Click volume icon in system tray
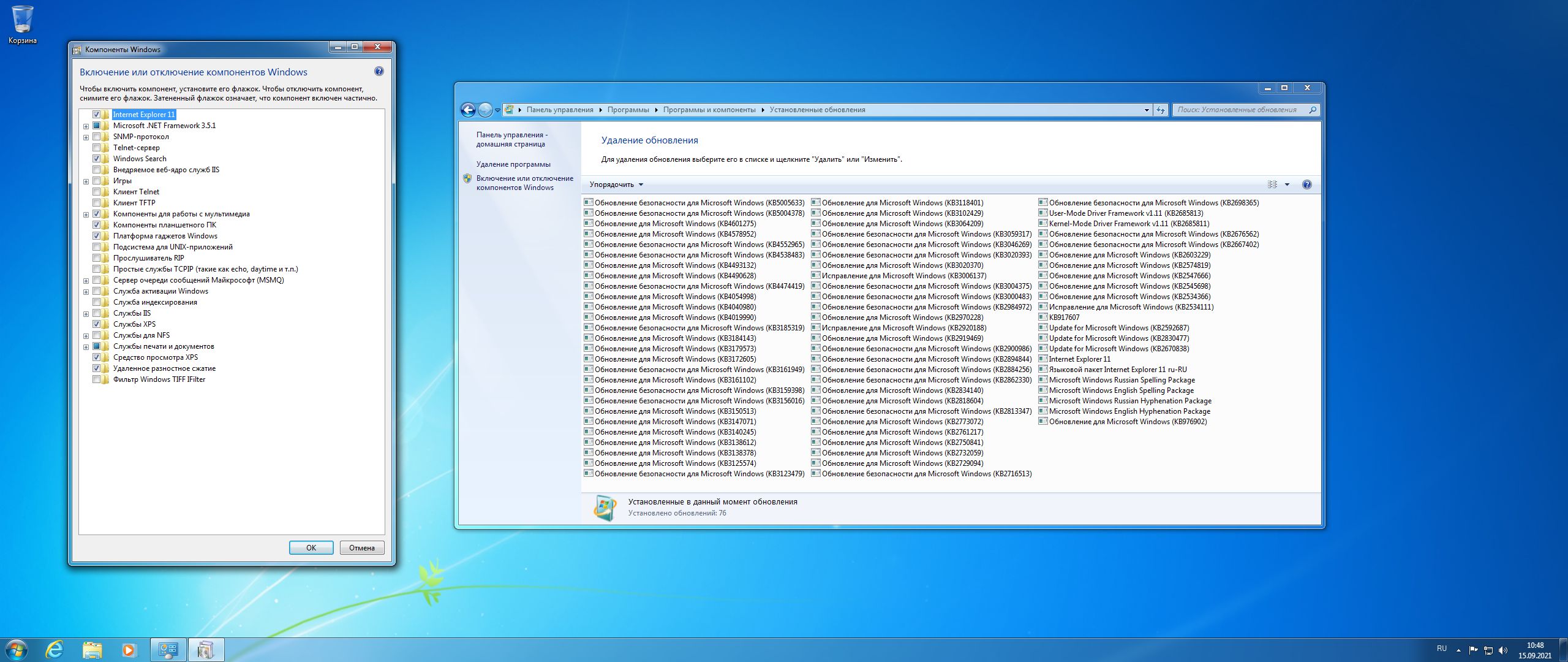Screen dimensions: 1568x662 tap(1502, 650)
